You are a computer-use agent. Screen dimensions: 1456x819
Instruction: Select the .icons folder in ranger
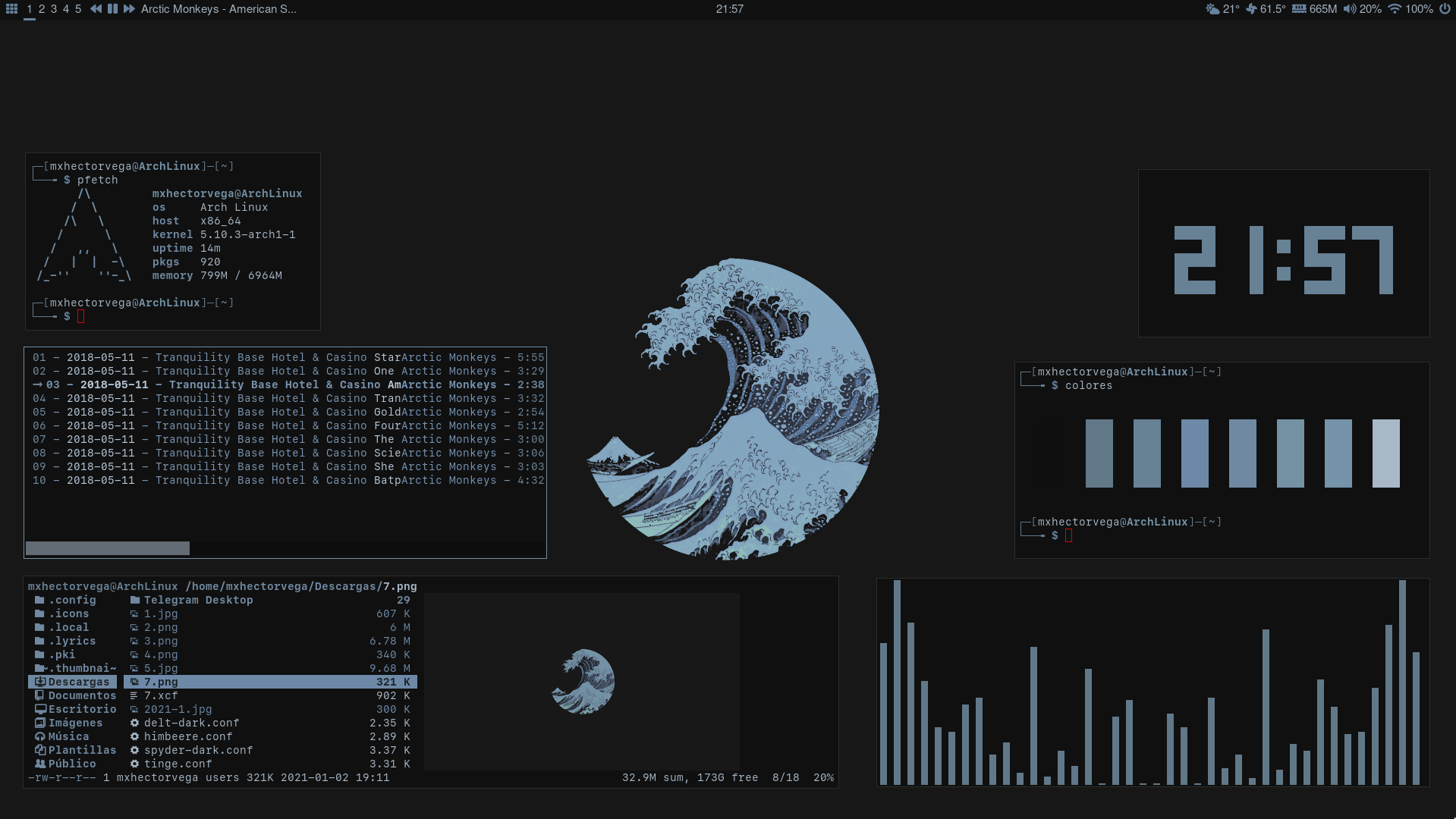[72, 613]
